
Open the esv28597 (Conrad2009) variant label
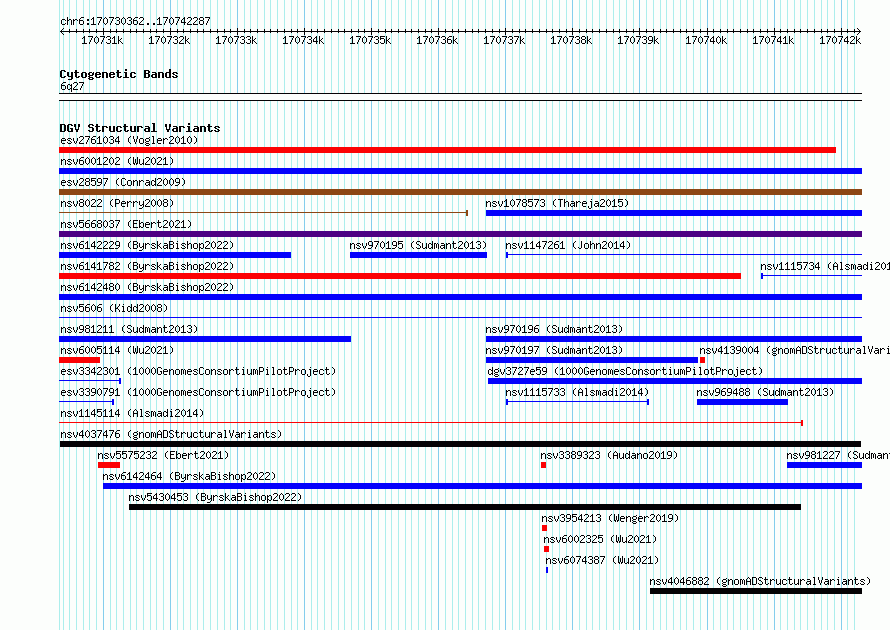pyautogui.click(x=123, y=182)
